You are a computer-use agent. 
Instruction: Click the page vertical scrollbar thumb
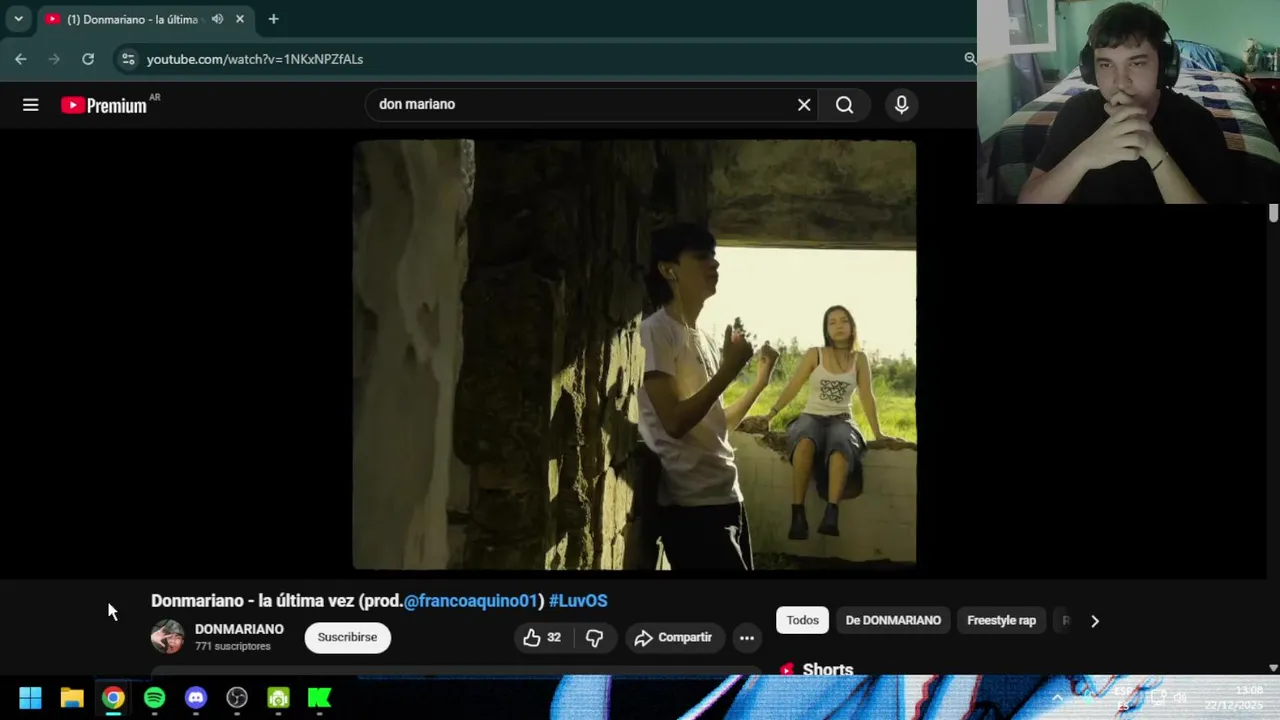coord(1273,213)
